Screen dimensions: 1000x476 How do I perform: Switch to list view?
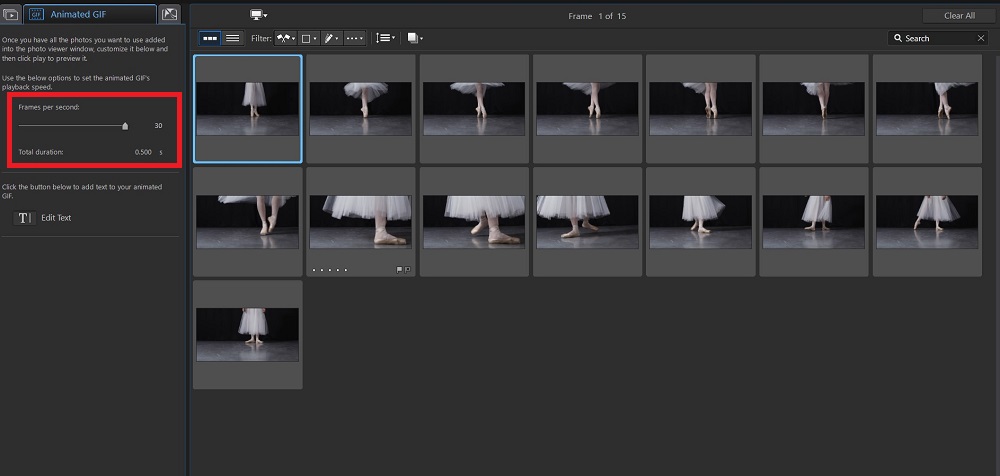(x=232, y=38)
